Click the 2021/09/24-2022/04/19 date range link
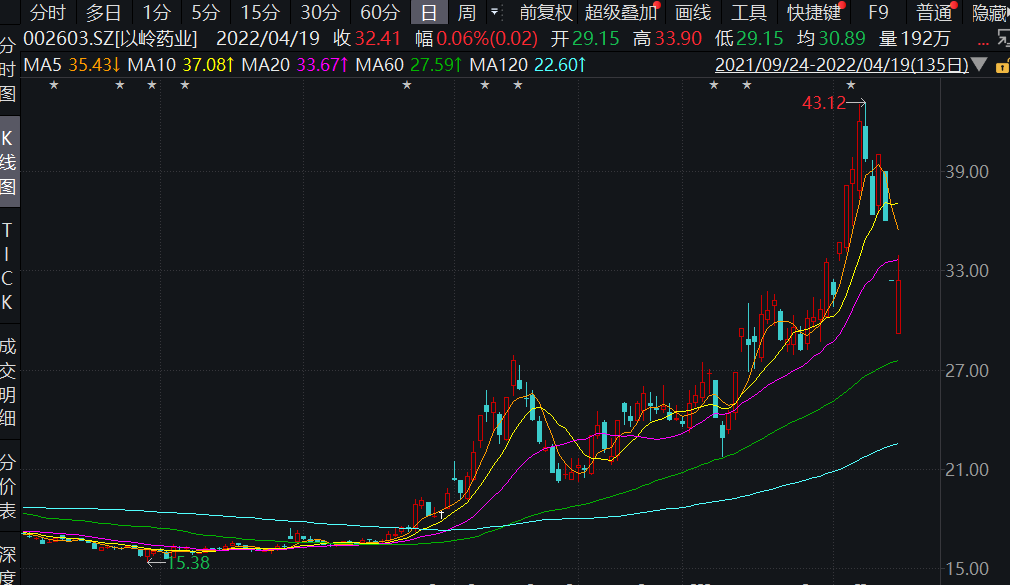 [x=842, y=64]
